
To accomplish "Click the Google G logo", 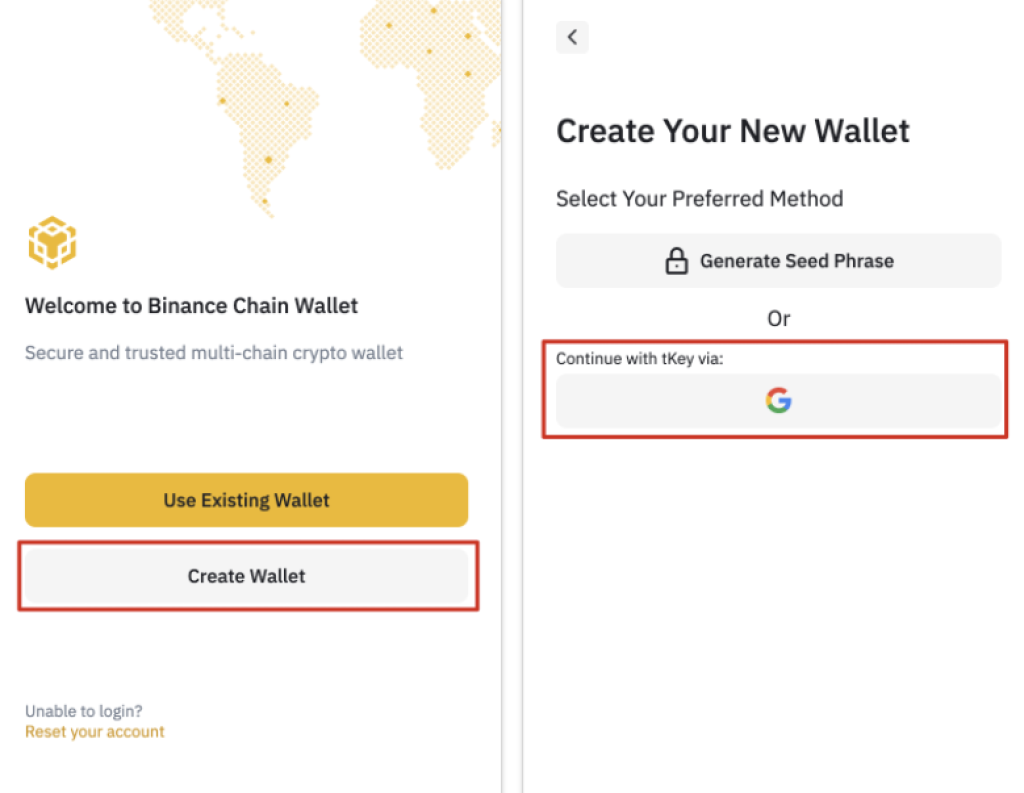I will pos(778,400).
